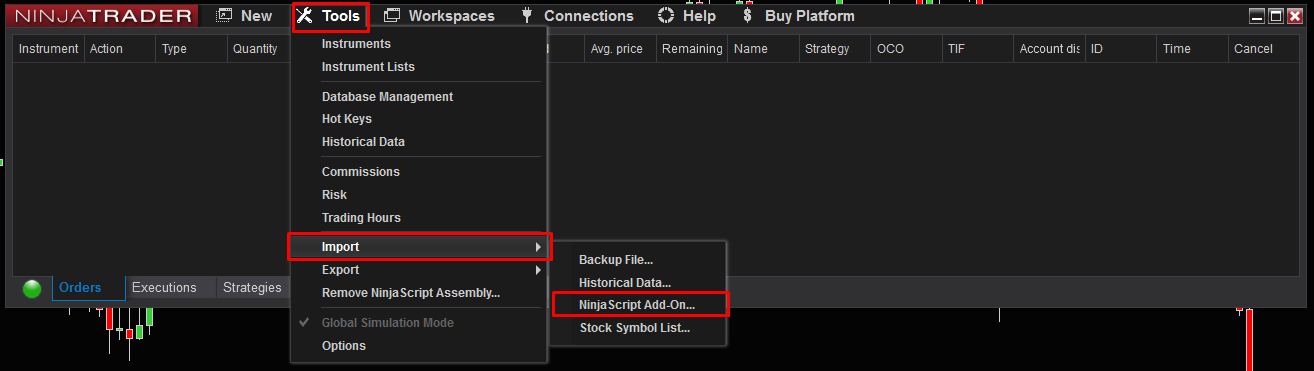Screen dimensions: 1314x371
Task: Click the green connection status indicator
Action: click(32, 289)
